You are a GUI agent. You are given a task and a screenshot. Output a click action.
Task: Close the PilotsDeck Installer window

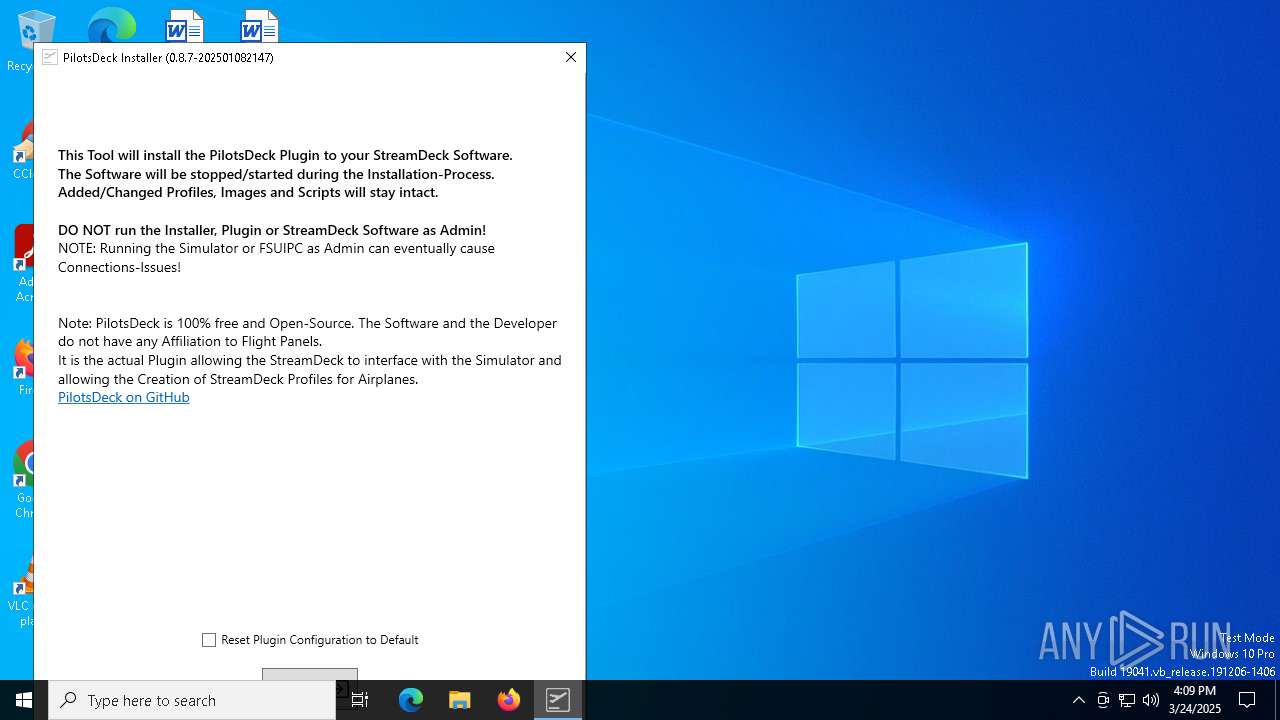pyautogui.click(x=571, y=57)
